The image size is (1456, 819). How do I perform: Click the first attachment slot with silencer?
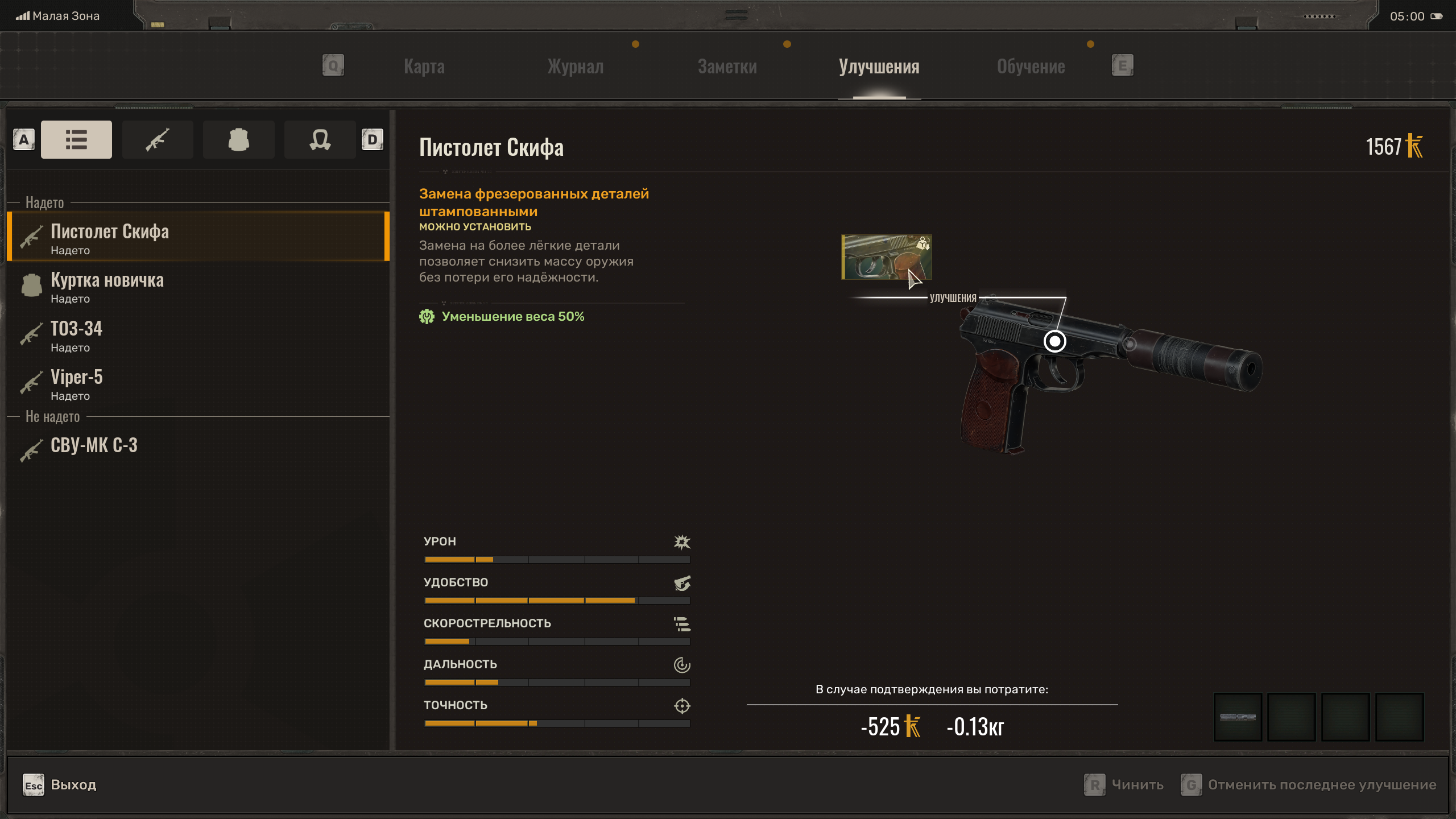pyautogui.click(x=1238, y=717)
